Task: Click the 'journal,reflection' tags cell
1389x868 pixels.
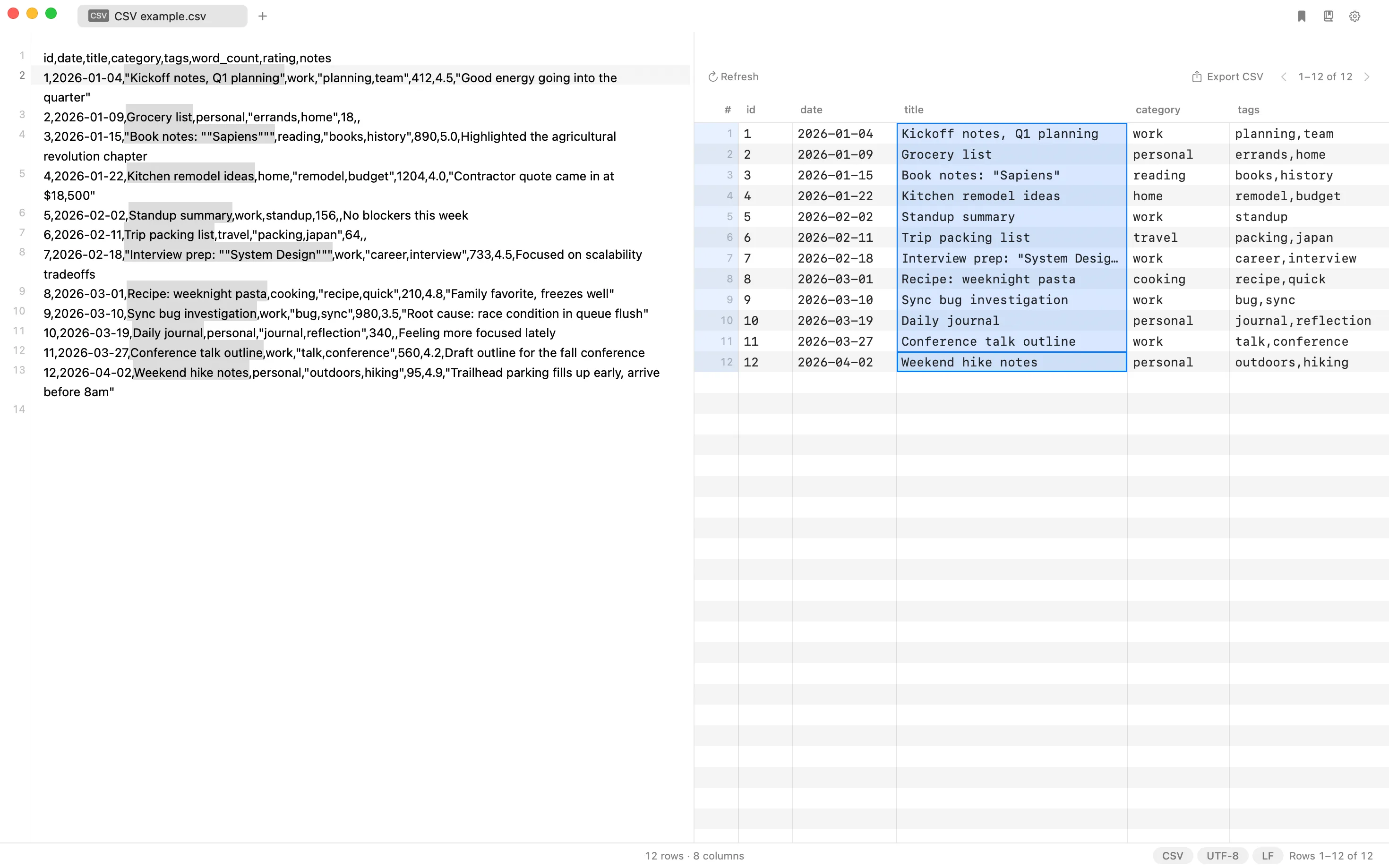Action: [1309, 320]
